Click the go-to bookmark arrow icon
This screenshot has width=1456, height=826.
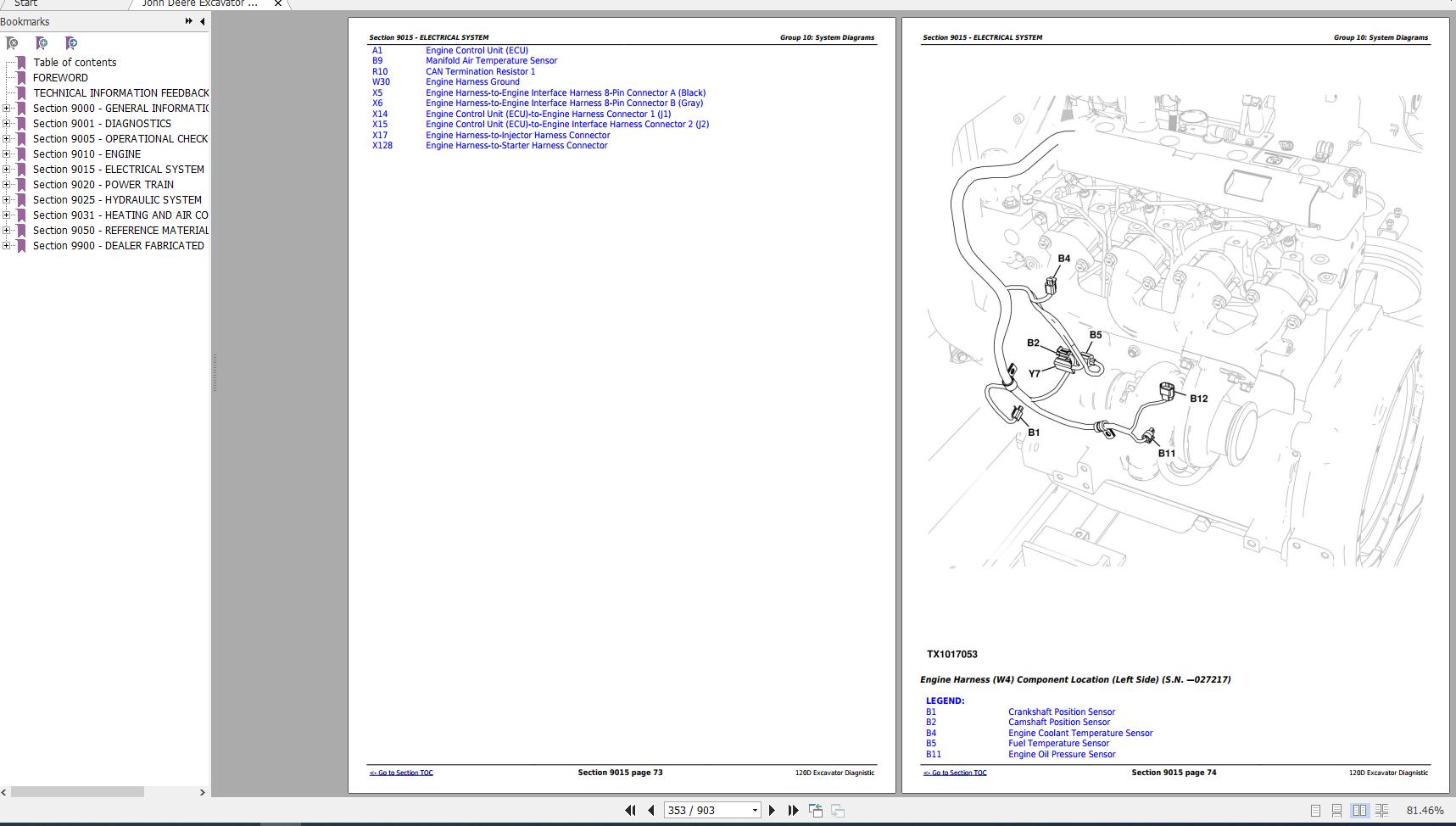point(71,43)
